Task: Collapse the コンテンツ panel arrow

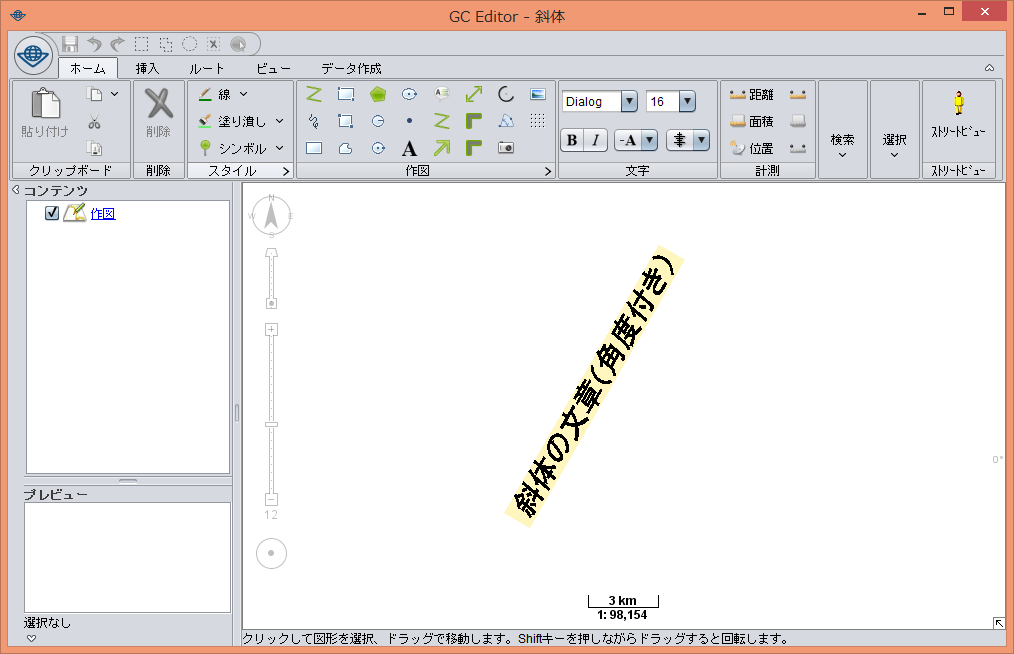Action: point(16,190)
